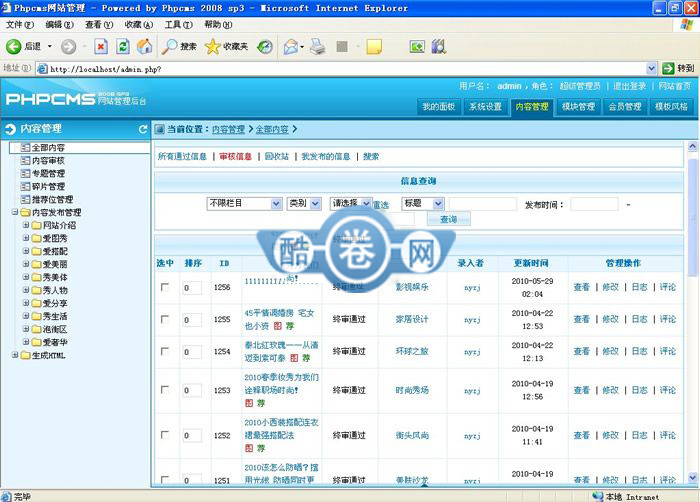Click the research books icon in toolbar
The image size is (700, 502).
point(439,46)
